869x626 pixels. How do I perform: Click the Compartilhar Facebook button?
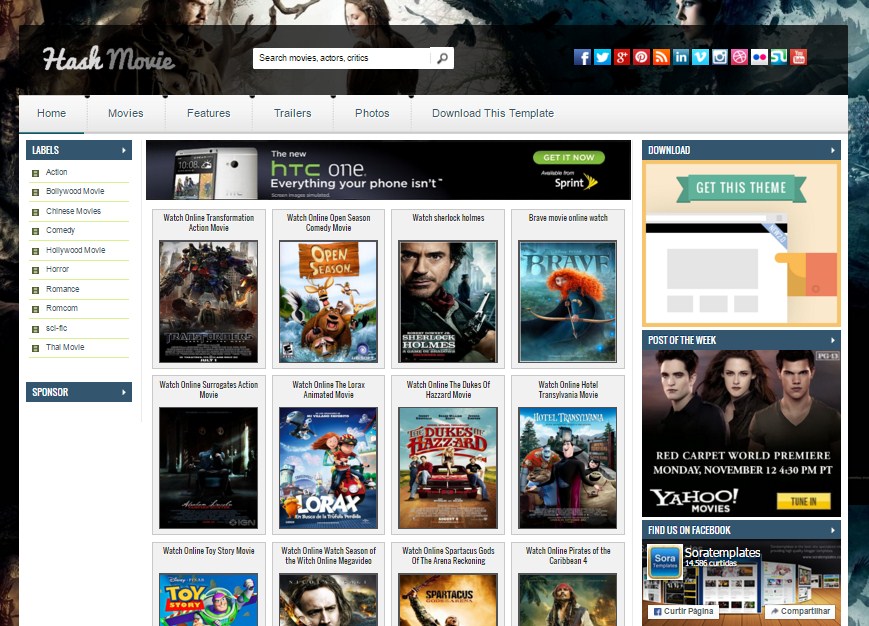(x=800, y=611)
